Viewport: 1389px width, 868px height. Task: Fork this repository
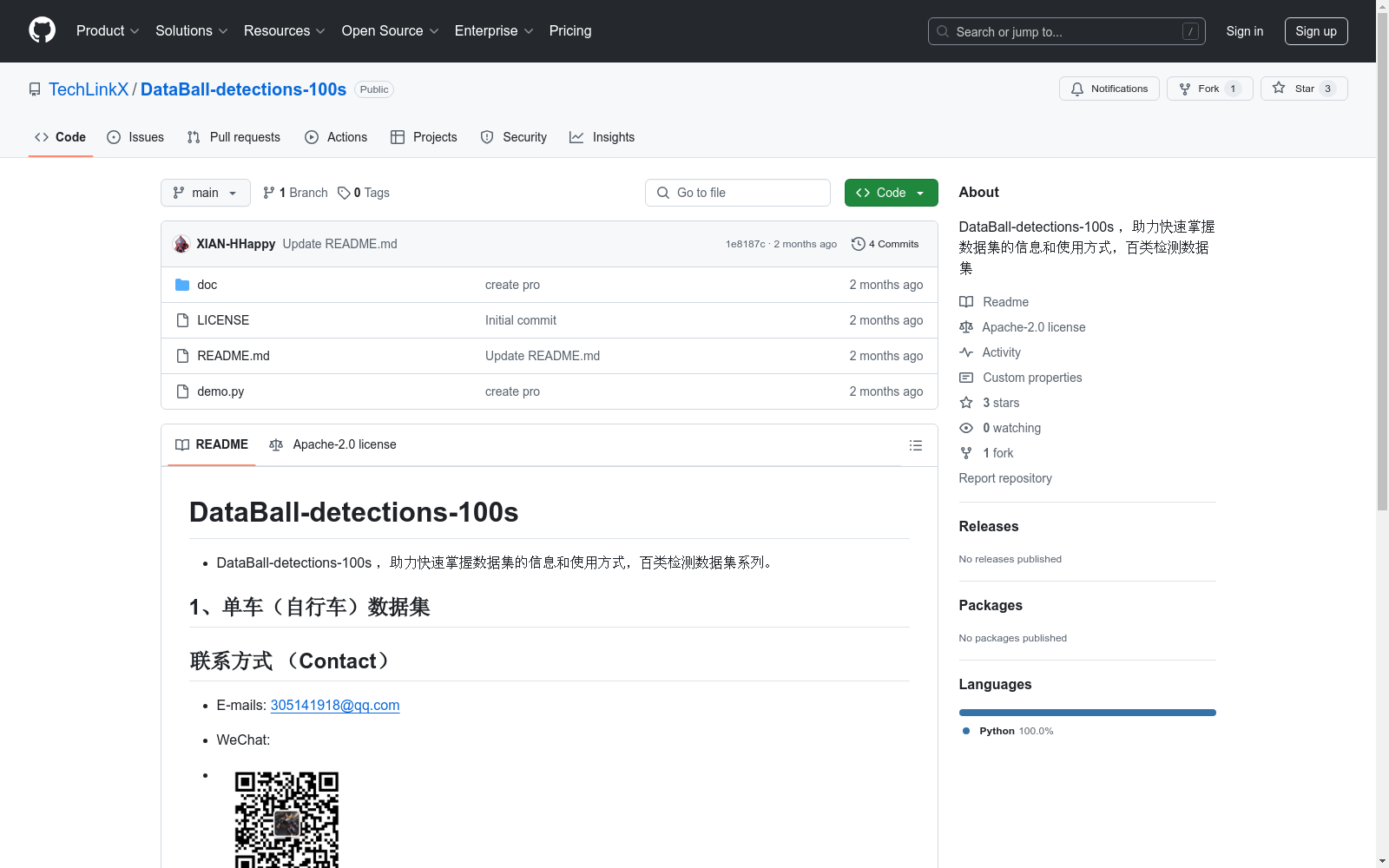[1210, 89]
